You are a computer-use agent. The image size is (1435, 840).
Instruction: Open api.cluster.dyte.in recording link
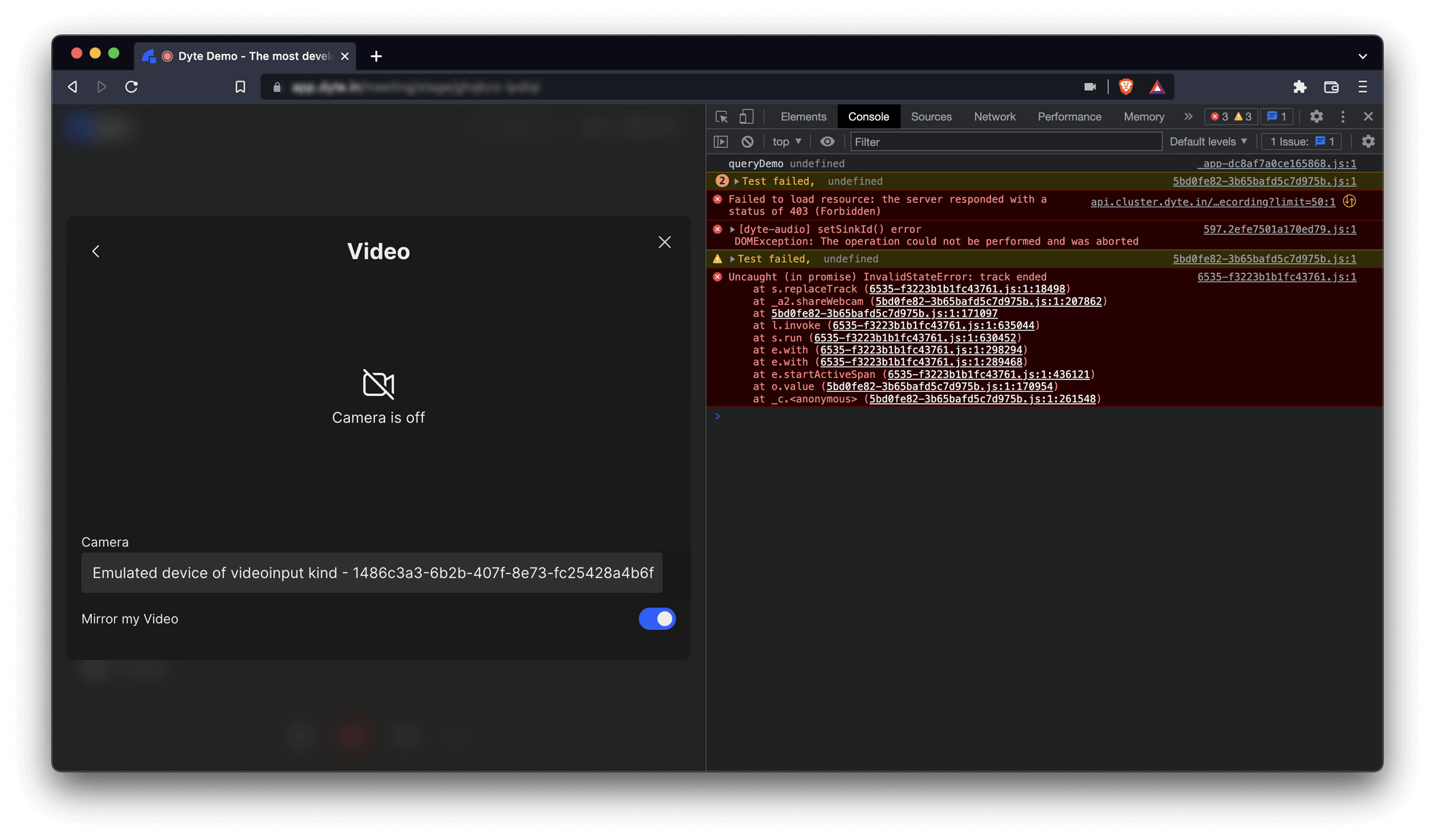tap(1213, 202)
